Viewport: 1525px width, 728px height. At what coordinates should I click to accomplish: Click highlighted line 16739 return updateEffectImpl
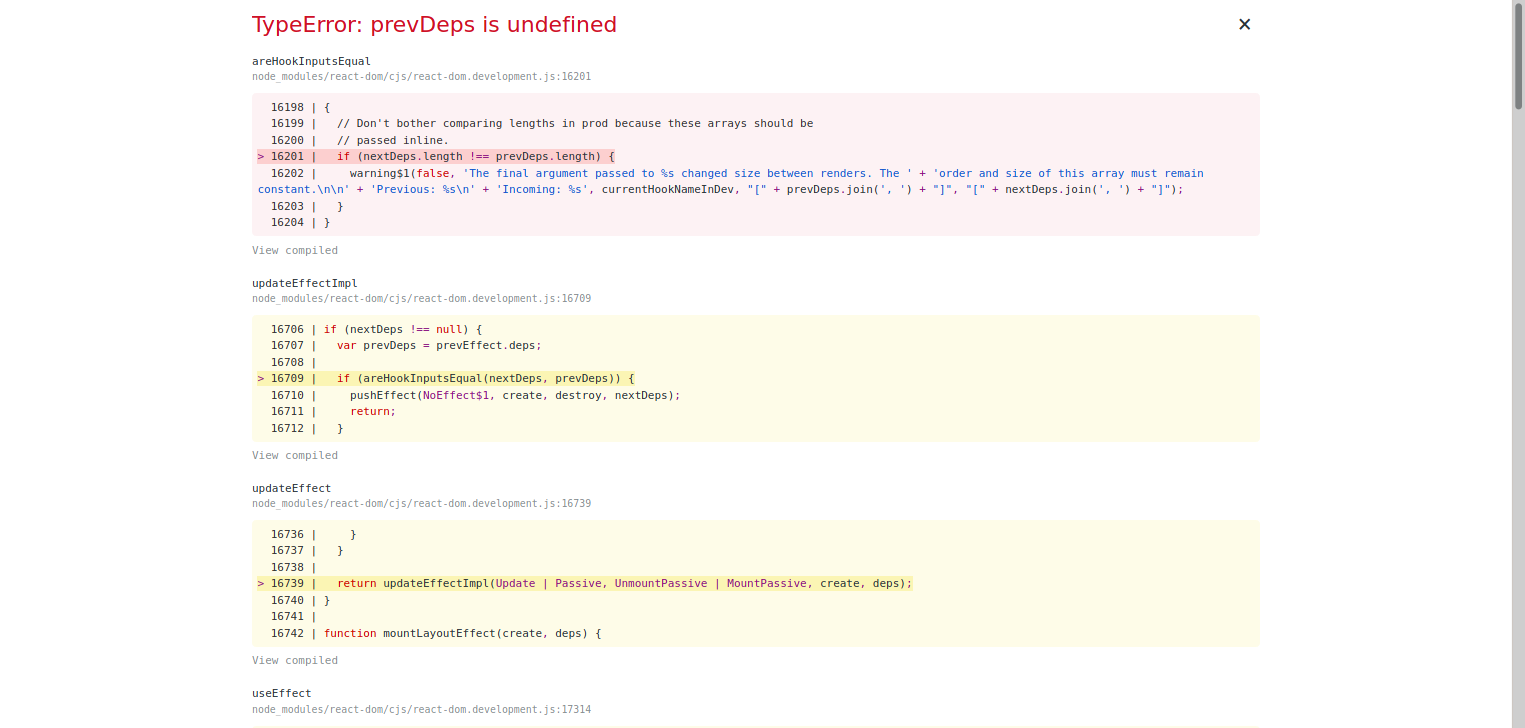click(x=585, y=583)
